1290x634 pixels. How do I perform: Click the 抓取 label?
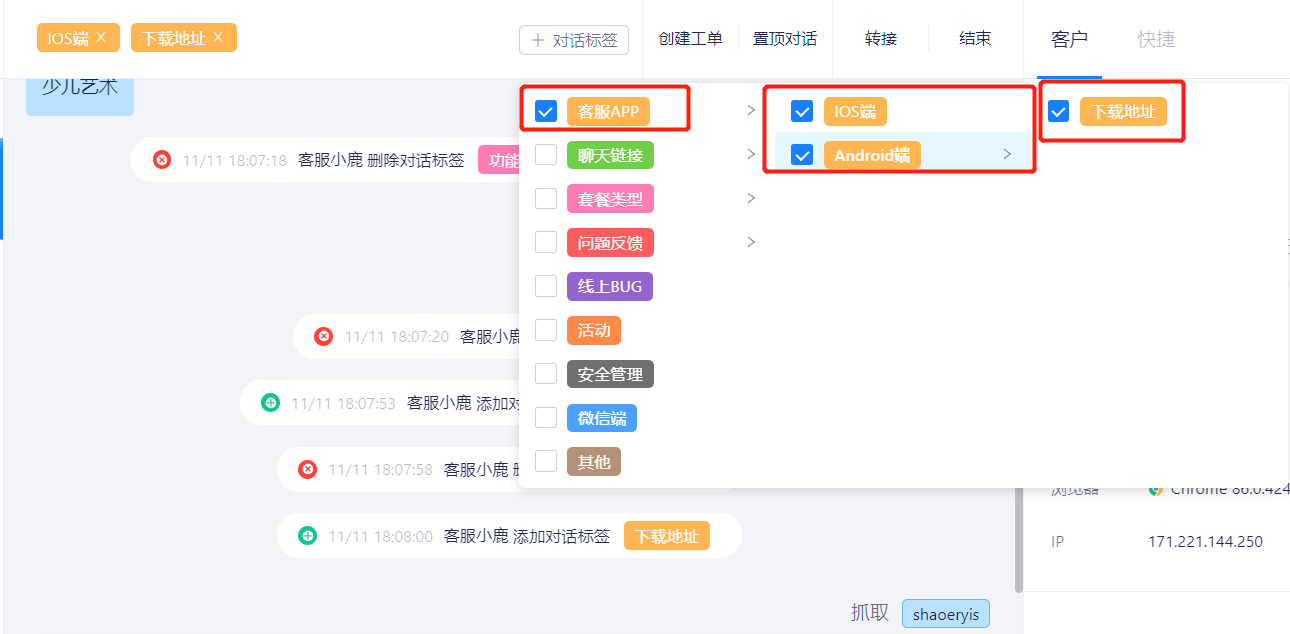click(870, 613)
